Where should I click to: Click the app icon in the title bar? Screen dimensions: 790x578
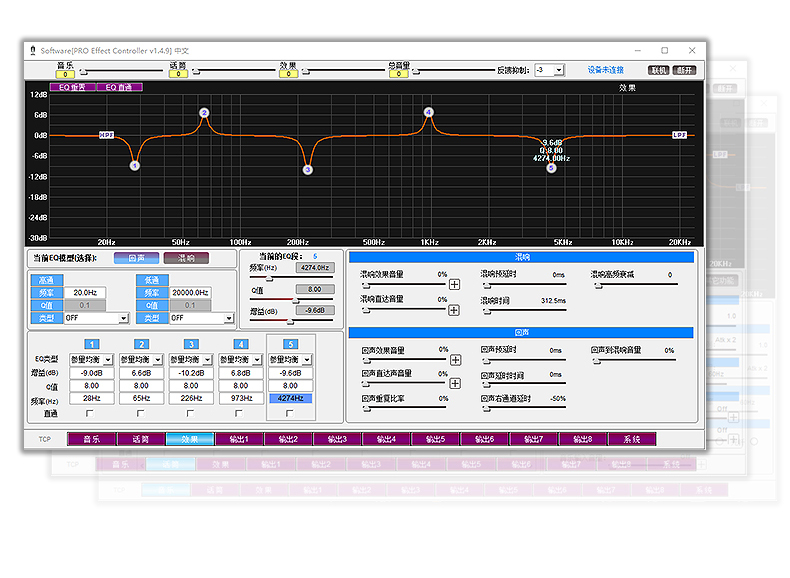[x=33, y=50]
